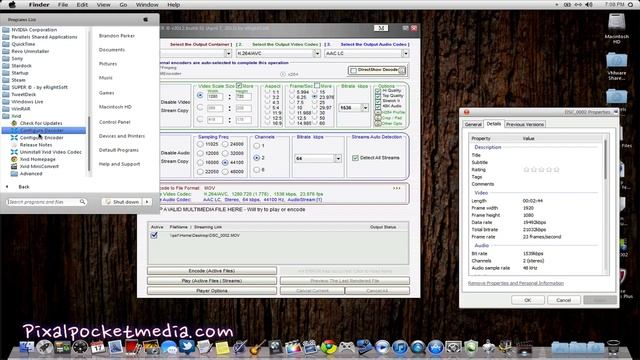Image resolution: width=640 pixels, height=360 pixels.
Task: Open the H.264/AVC video codec dropdown
Action: (317, 53)
